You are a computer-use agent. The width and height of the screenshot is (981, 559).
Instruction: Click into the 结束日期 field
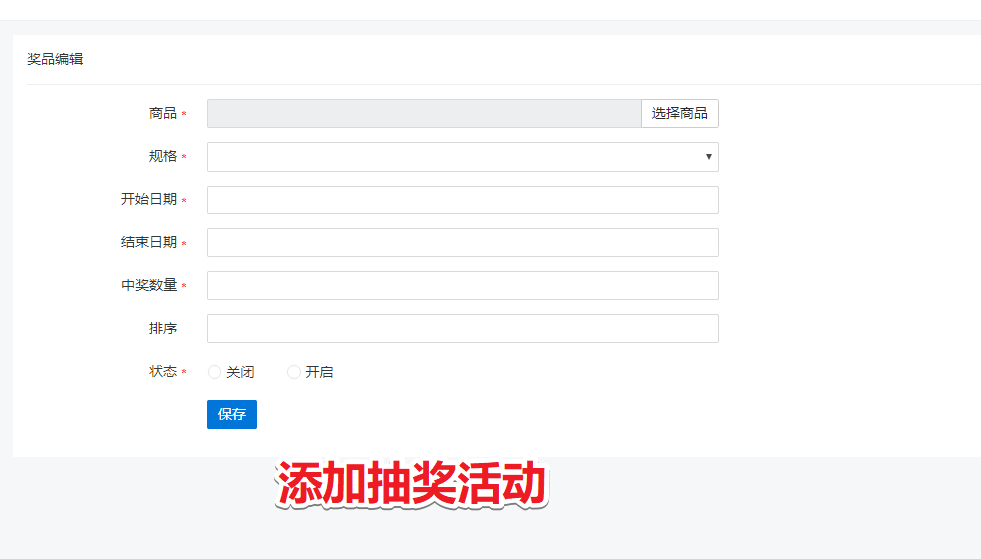[x=462, y=242]
